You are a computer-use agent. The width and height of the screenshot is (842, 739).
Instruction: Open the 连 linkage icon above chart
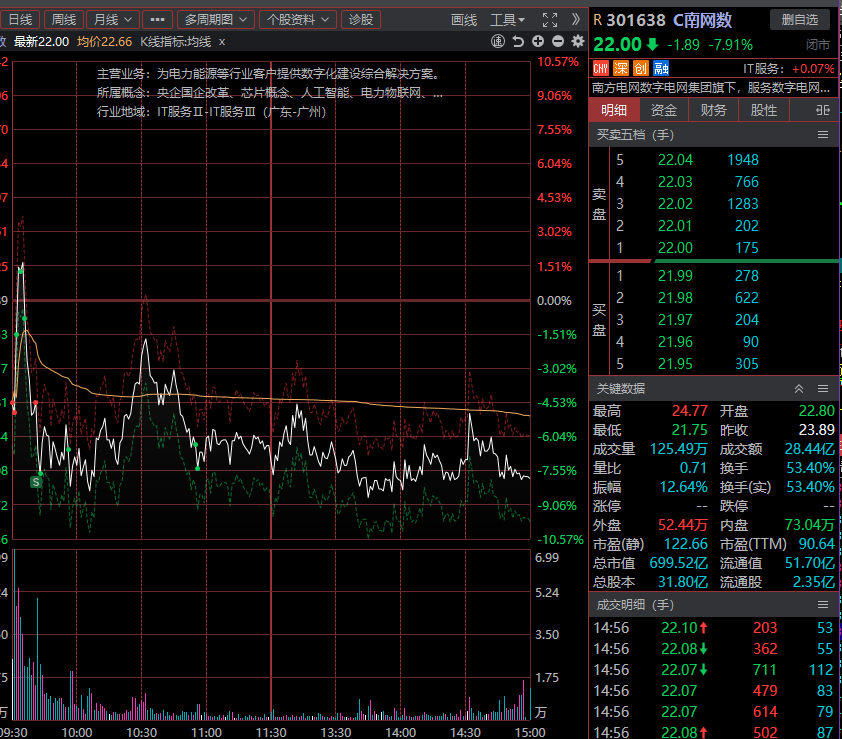click(x=498, y=41)
